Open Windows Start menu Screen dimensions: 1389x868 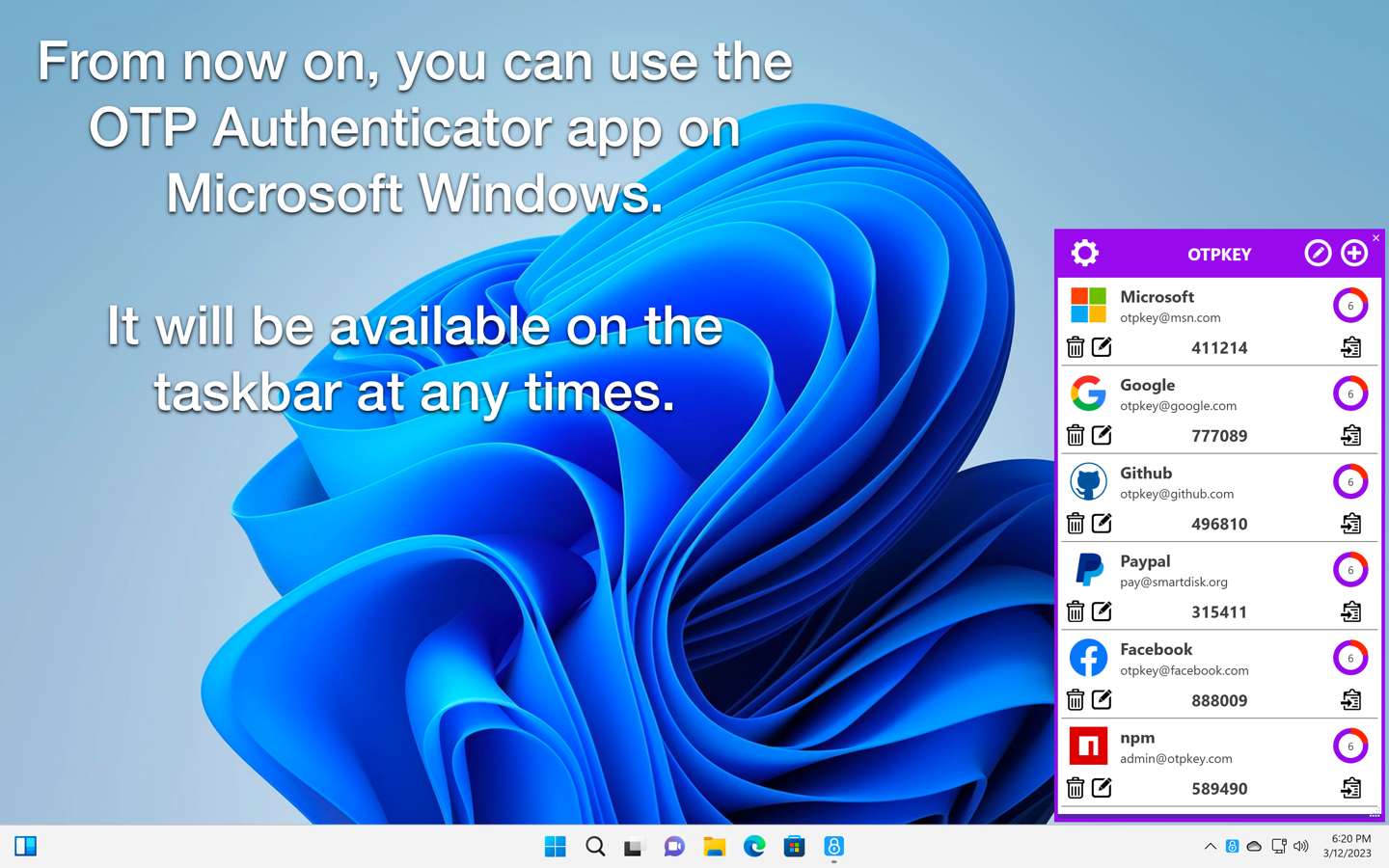556,847
